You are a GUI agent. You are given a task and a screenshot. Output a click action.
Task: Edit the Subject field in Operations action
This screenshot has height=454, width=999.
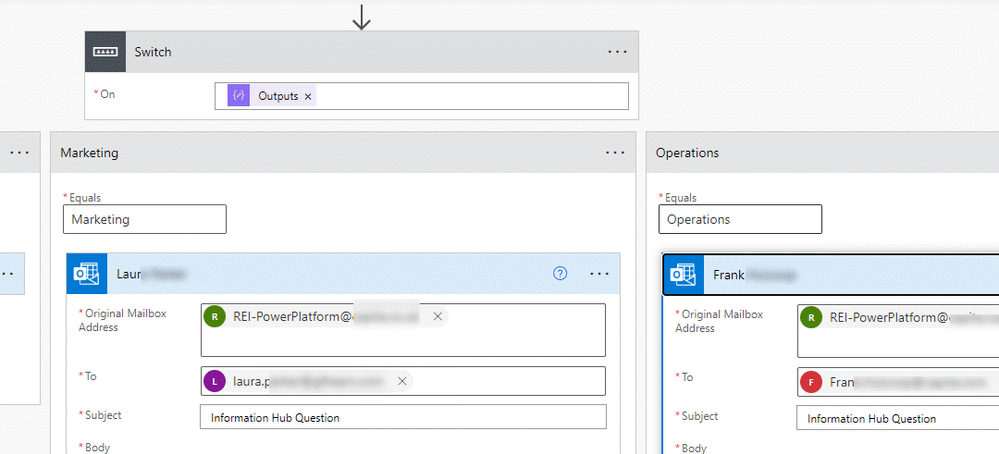tap(898, 418)
